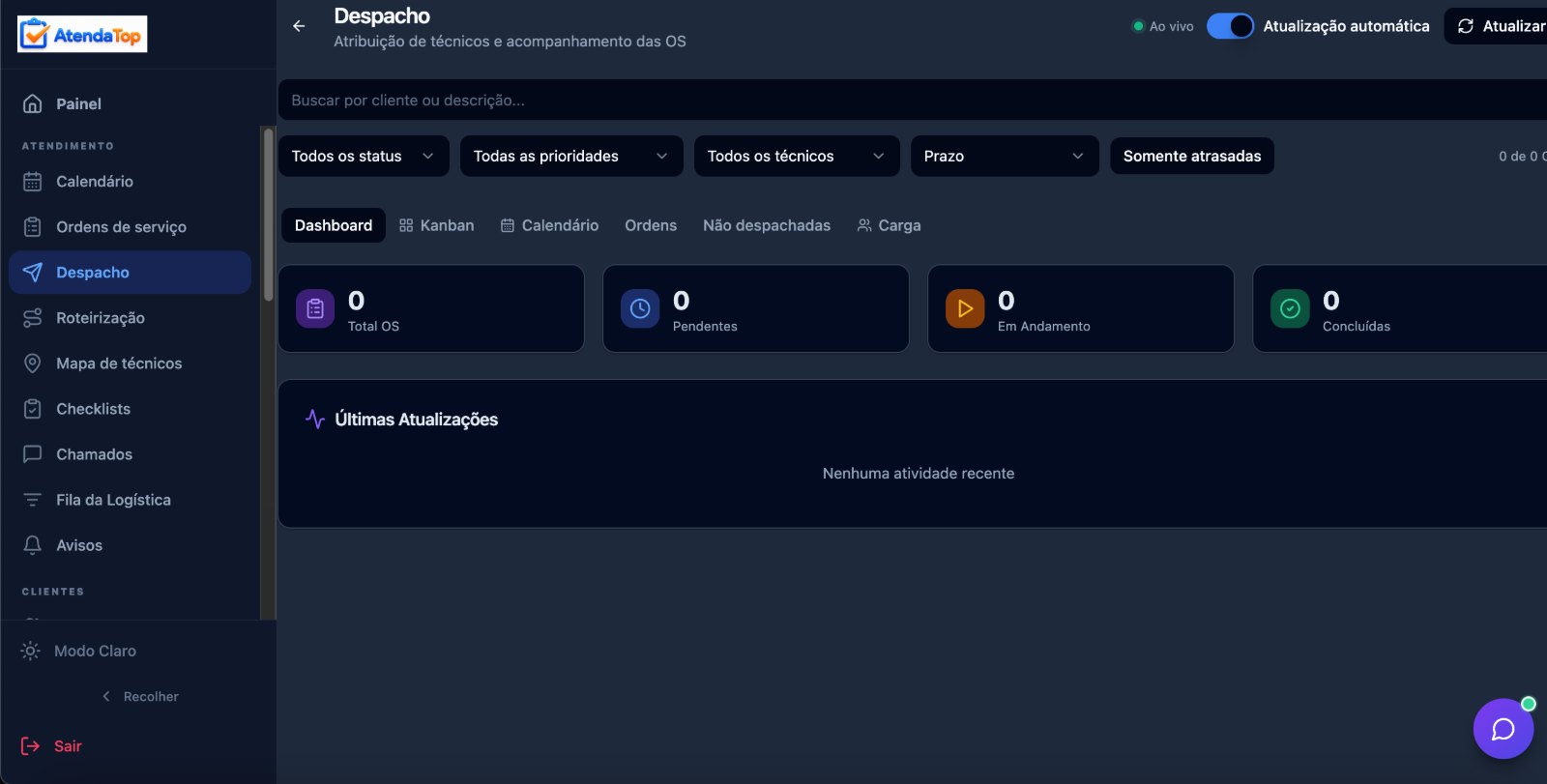
Task: Go to Checklists
Action: (x=131, y=408)
